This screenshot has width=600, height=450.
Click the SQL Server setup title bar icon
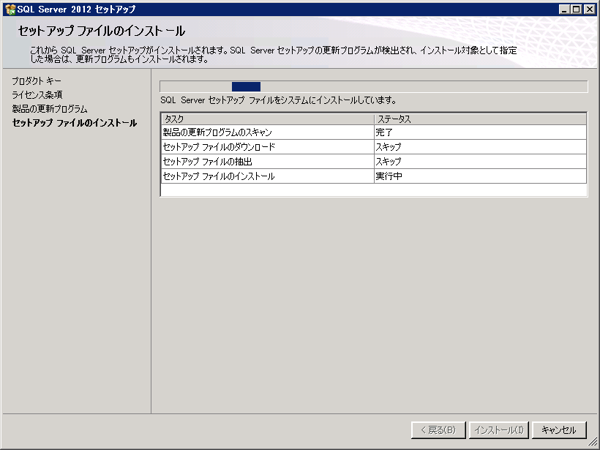coord(10,9)
